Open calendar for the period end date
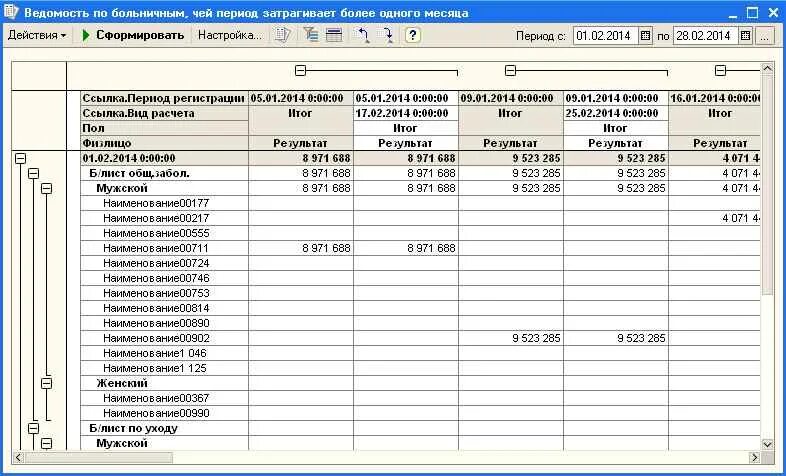The width and height of the screenshot is (786, 476). pyautogui.click(x=745, y=36)
